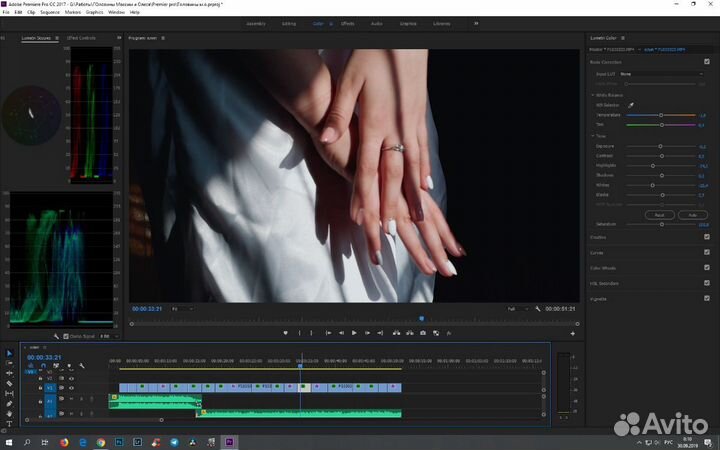Open Google Chrome from the taskbar
The width and height of the screenshot is (720, 450).
pos(100,441)
